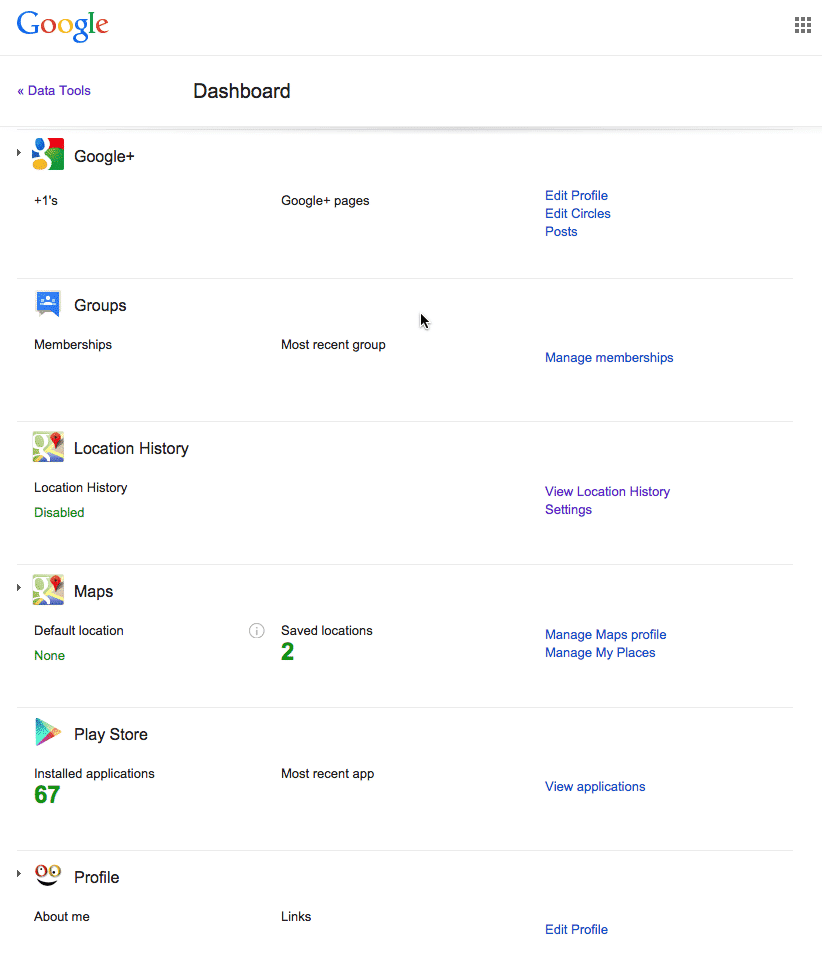This screenshot has height=966, width=822.
Task: Click Manage memberships link
Action: [x=609, y=358]
